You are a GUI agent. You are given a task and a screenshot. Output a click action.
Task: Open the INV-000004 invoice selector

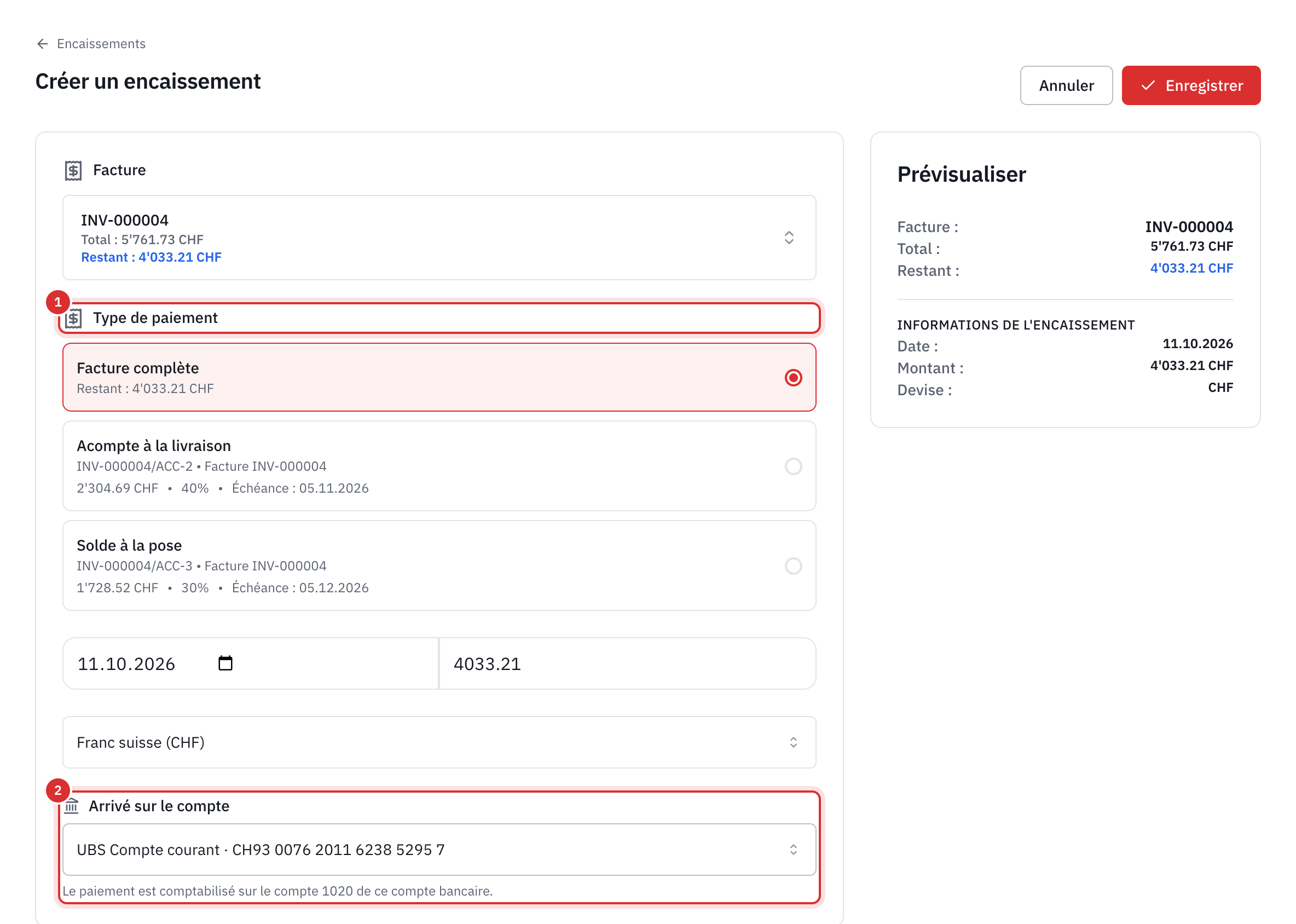tap(439, 238)
